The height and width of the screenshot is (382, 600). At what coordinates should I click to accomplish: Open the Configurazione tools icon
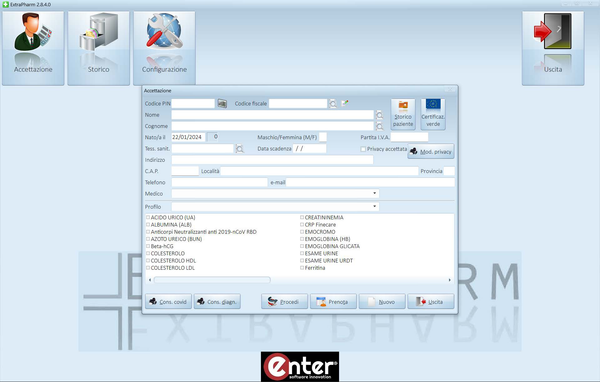point(164,48)
